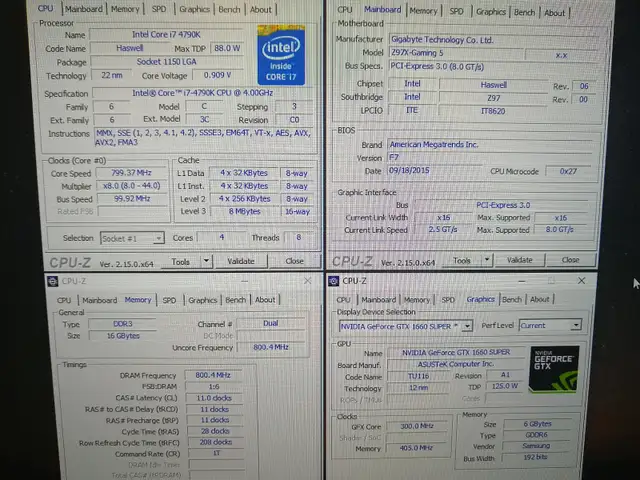
Task: Open Tools dropdown arrow in motherboard window
Action: (487, 260)
